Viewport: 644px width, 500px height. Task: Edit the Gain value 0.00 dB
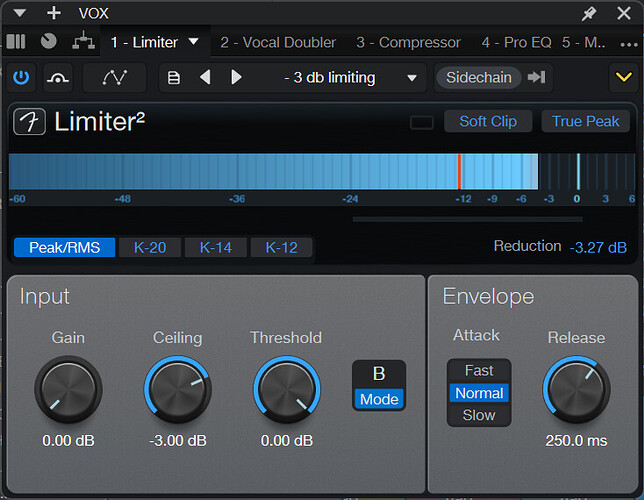(x=68, y=440)
